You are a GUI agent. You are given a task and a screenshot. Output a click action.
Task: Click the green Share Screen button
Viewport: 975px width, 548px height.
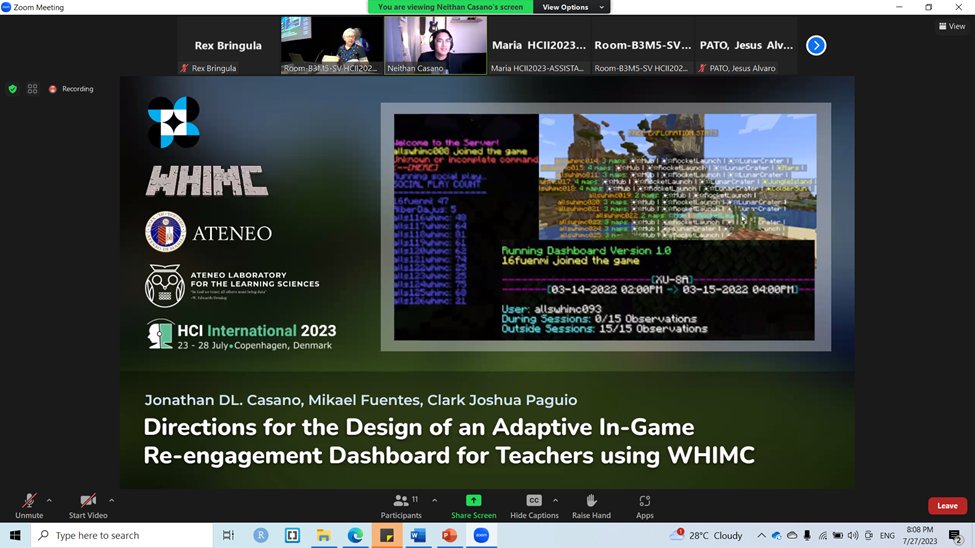[473, 506]
